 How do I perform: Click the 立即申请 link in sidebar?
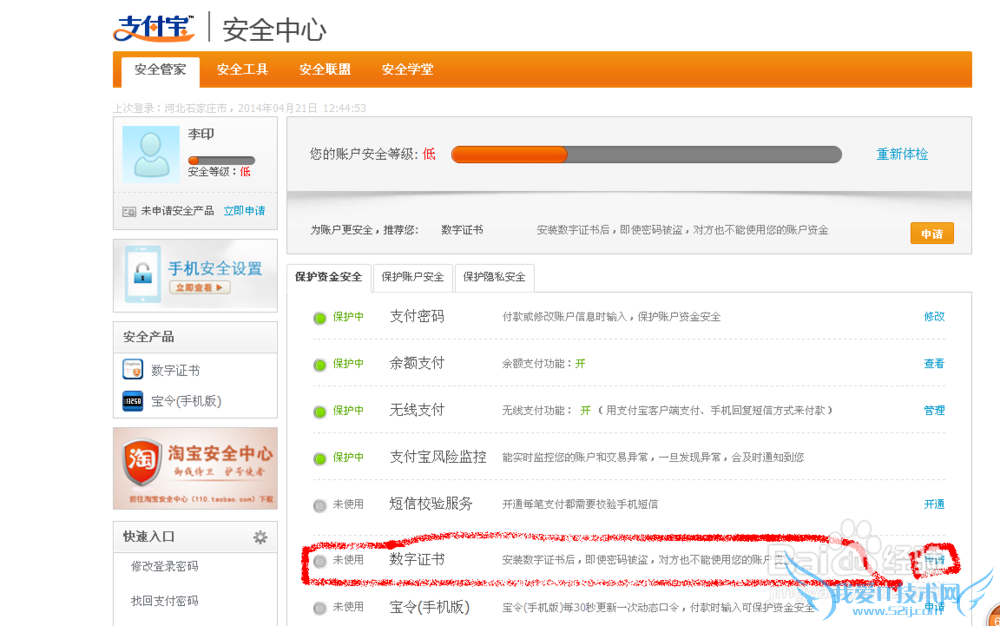click(x=244, y=211)
